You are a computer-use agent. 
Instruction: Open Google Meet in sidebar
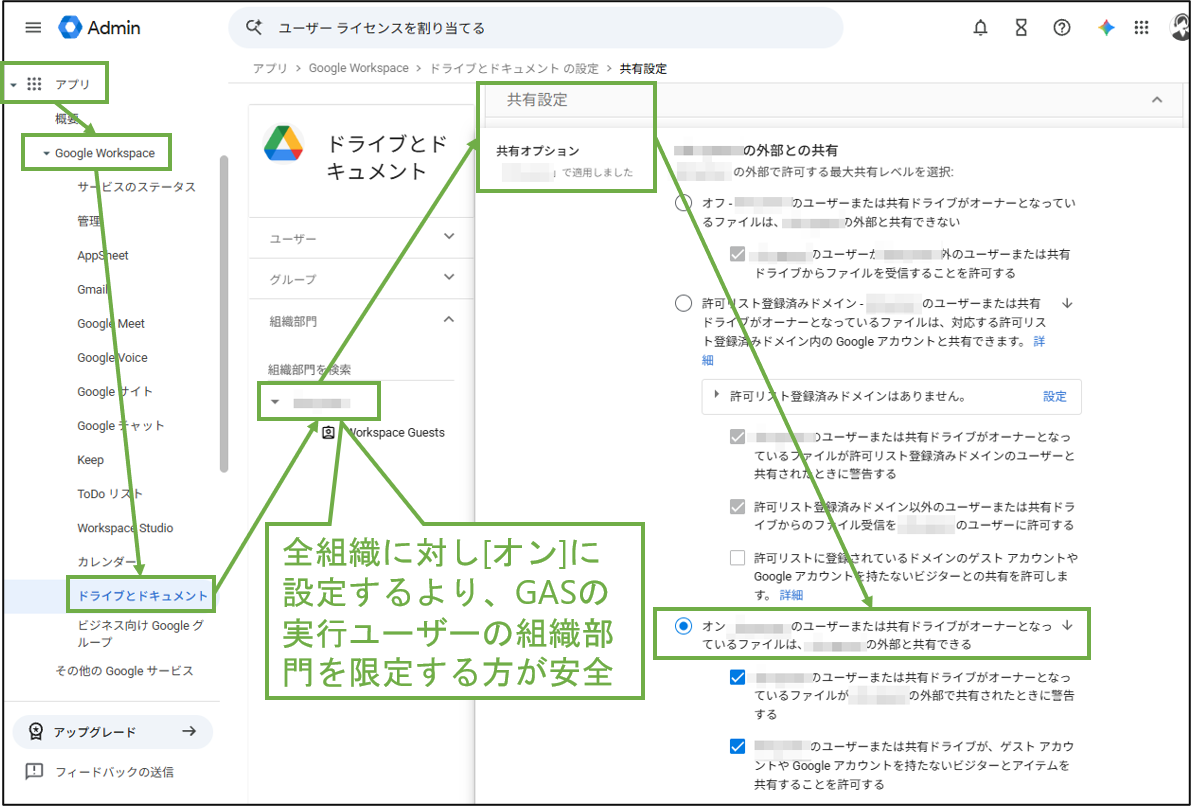(x=111, y=324)
